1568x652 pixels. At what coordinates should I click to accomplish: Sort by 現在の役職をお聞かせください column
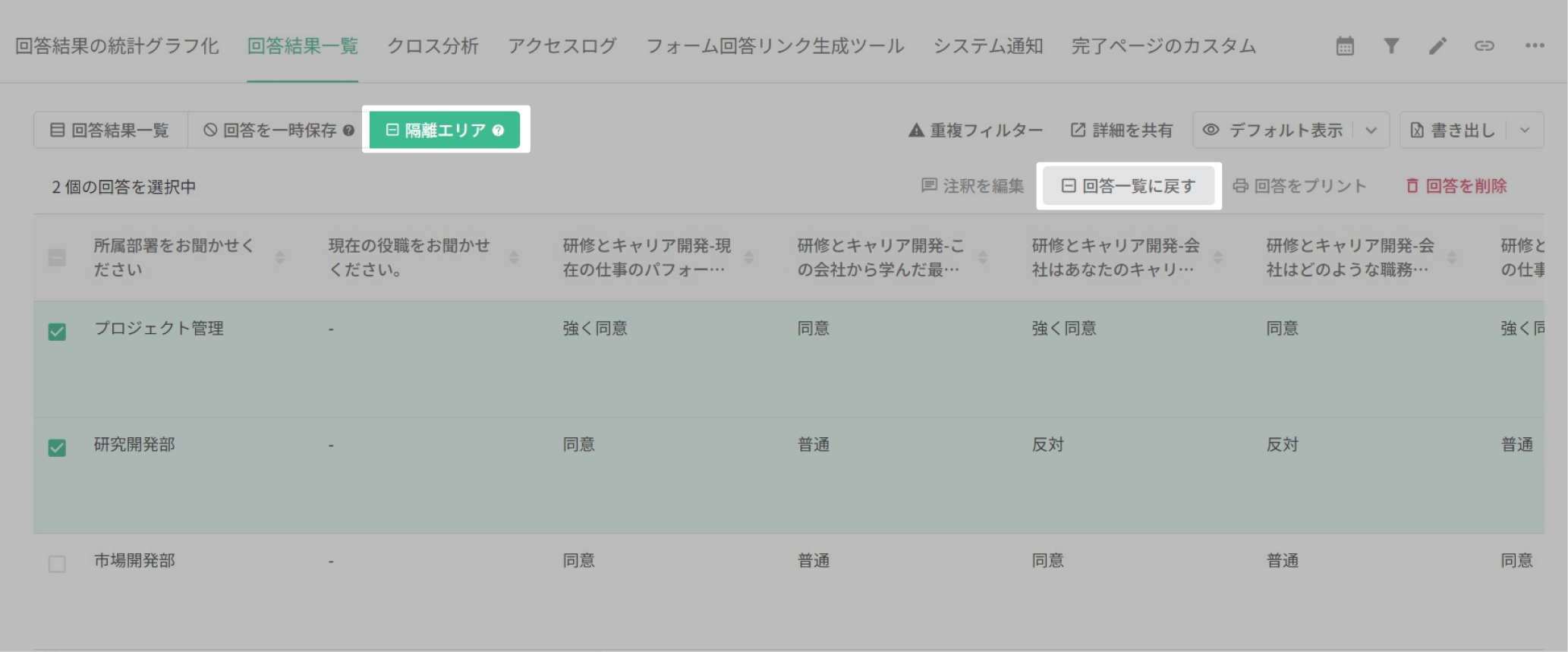tap(514, 257)
